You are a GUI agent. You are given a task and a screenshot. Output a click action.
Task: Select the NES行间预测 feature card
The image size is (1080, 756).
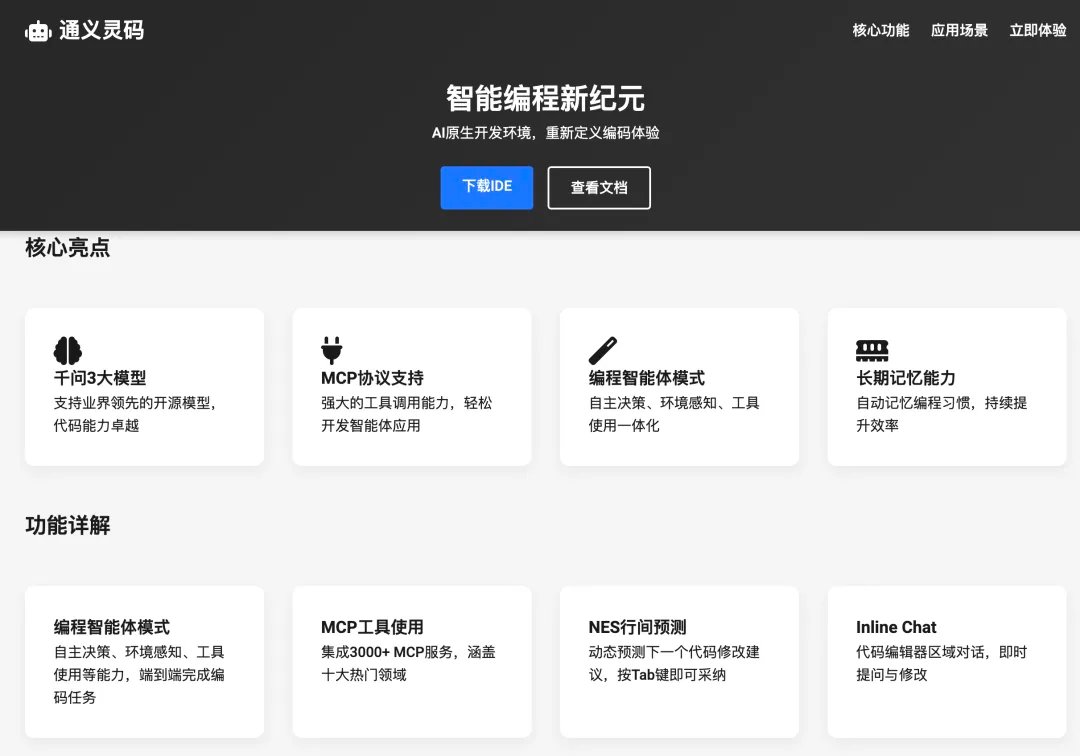(x=679, y=661)
